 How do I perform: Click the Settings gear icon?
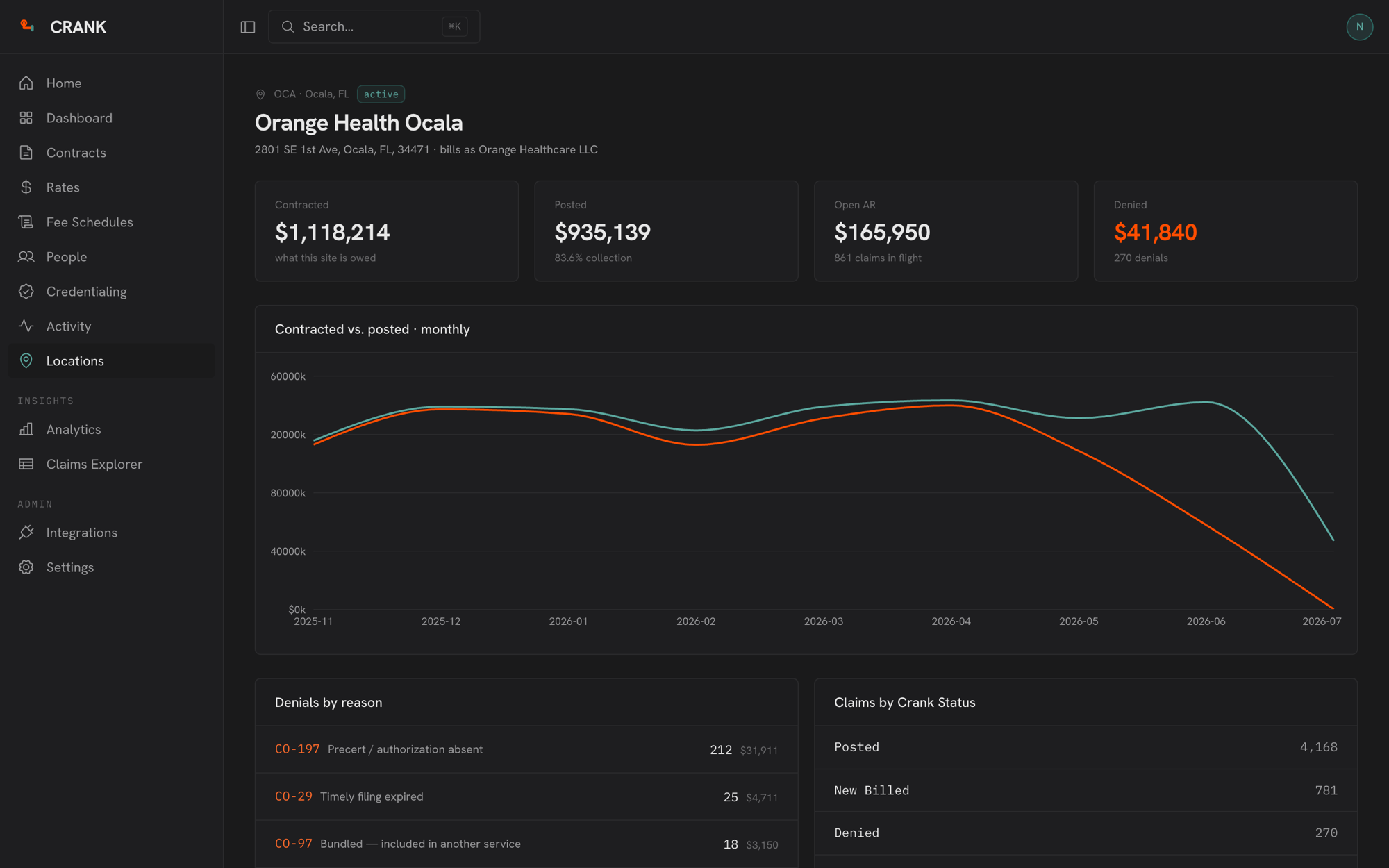(x=26, y=567)
